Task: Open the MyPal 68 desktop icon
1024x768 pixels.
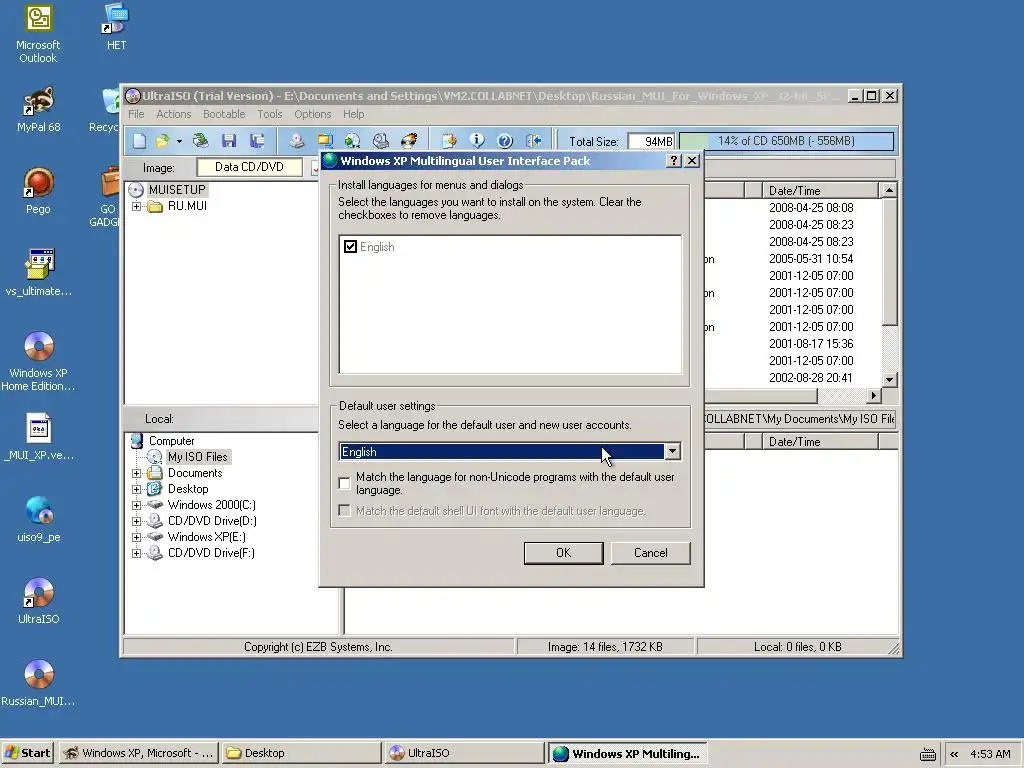Action: coord(39,110)
